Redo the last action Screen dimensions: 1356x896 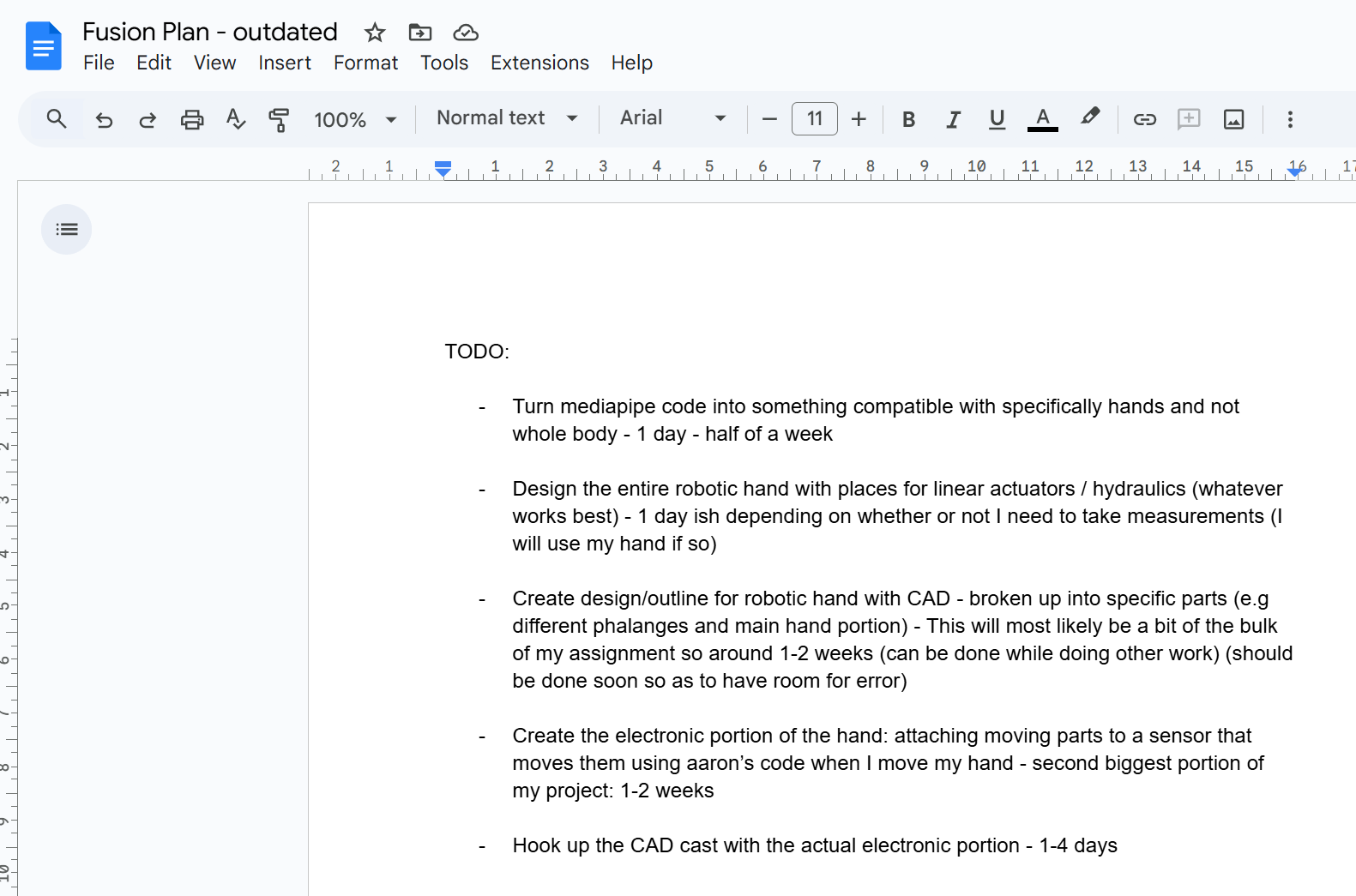pos(148,119)
